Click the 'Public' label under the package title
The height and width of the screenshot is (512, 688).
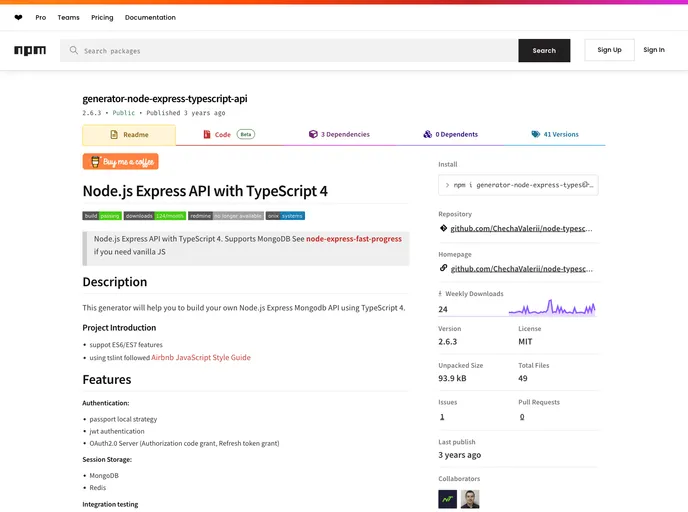point(124,113)
